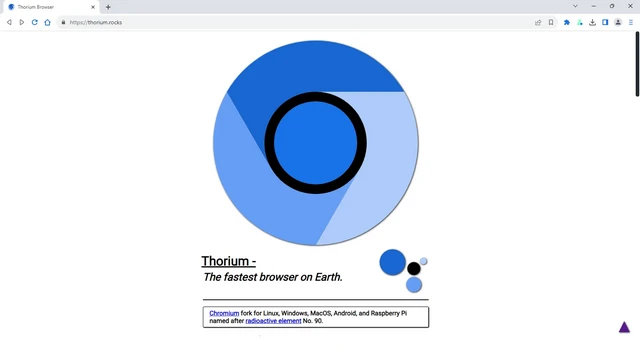Reload the thorium.rocks page
The height and width of the screenshot is (360, 640).
35,22
